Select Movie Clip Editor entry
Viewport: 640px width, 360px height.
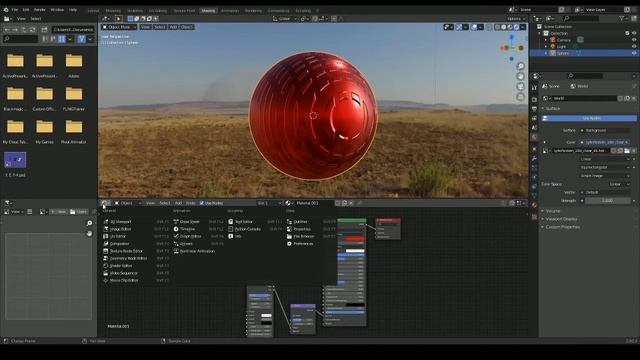(x=124, y=280)
